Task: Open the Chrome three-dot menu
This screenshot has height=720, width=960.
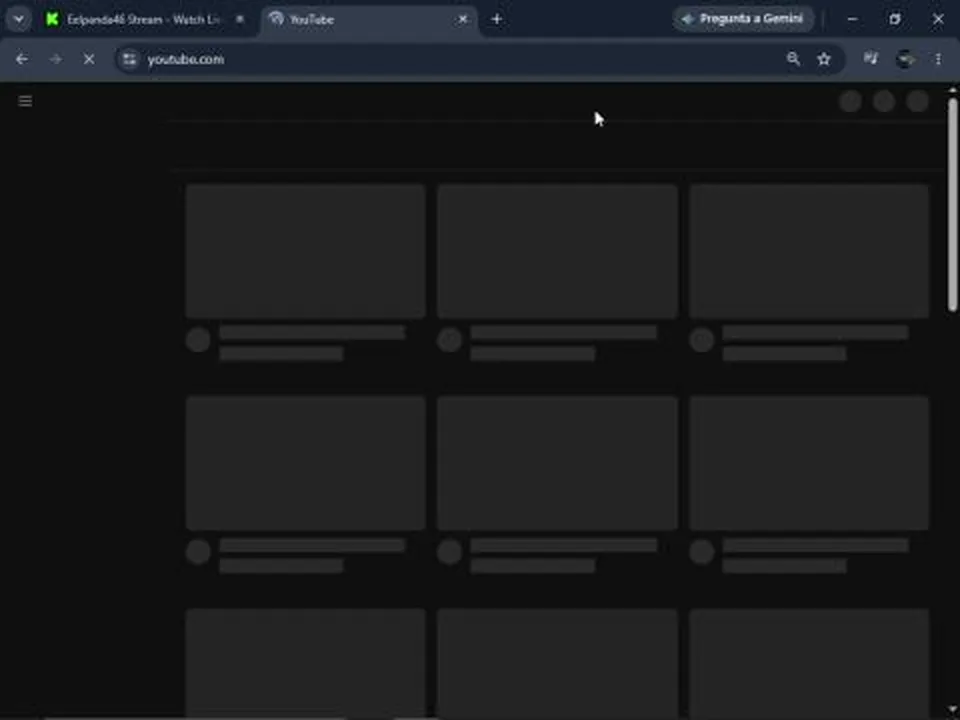Action: [939, 59]
